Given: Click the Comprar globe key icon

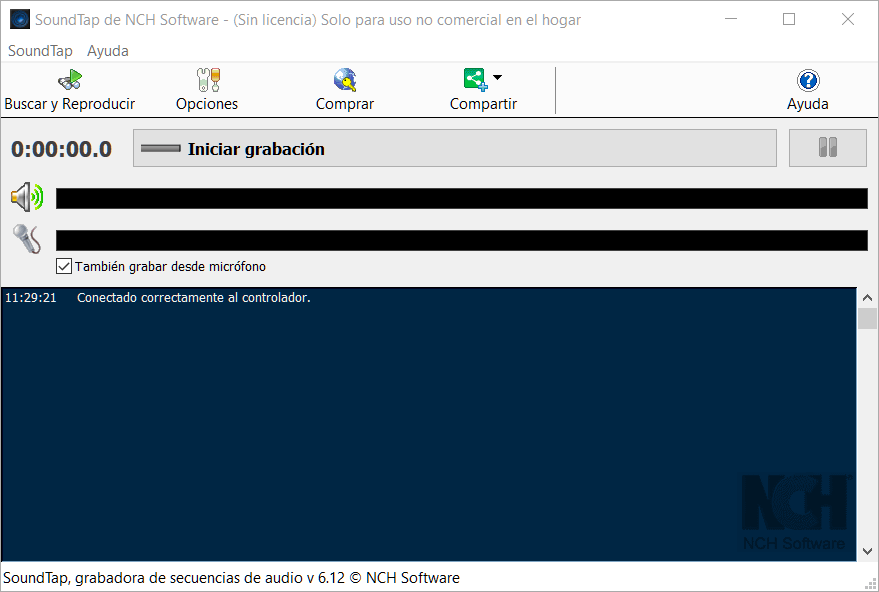Looking at the screenshot, I should tap(345, 80).
